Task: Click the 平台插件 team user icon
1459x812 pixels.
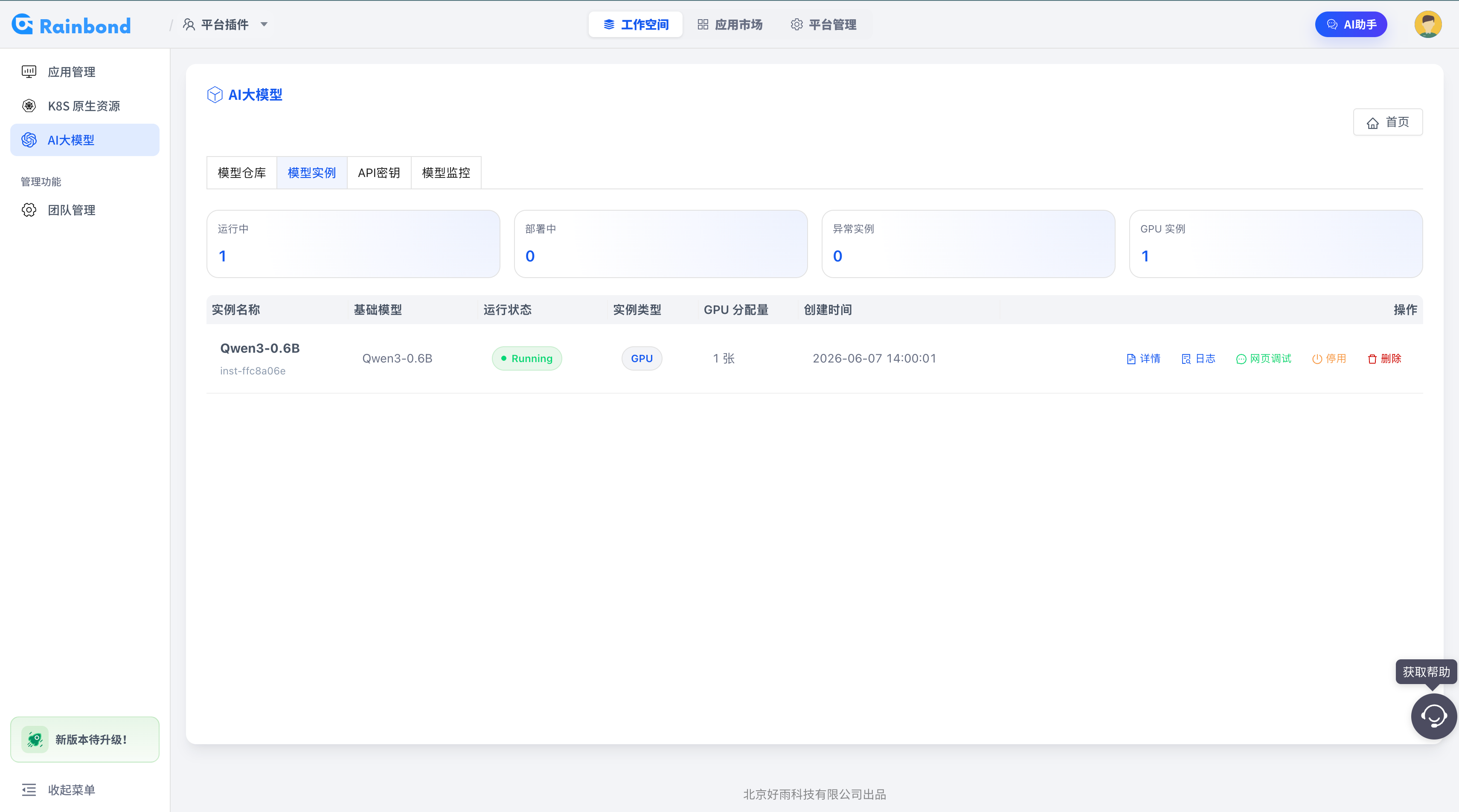Action: tap(189, 24)
